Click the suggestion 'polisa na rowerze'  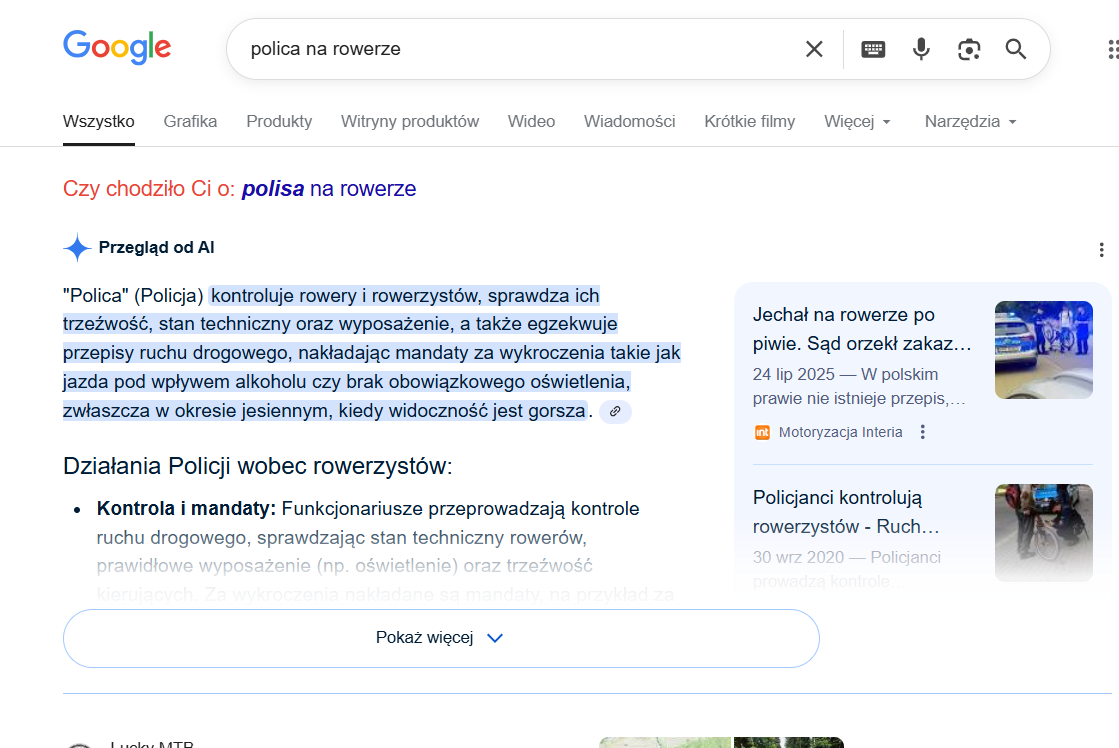click(x=328, y=188)
